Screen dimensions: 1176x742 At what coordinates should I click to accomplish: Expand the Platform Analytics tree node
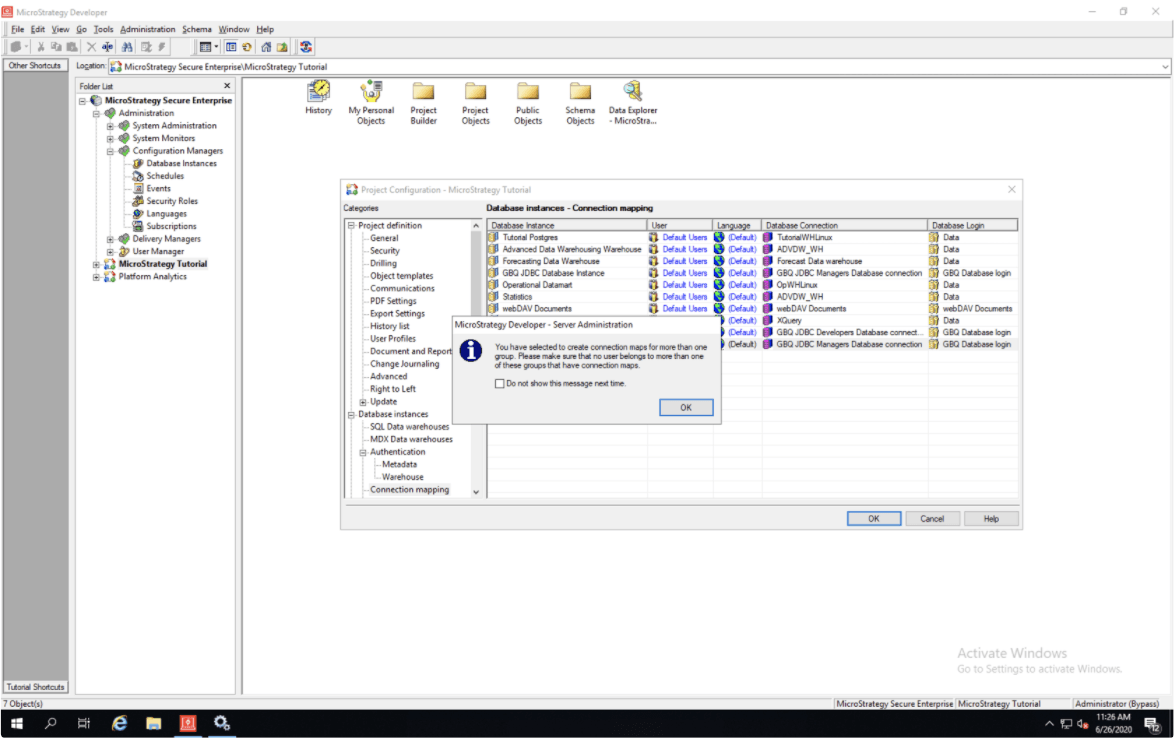pyautogui.click(x=97, y=277)
